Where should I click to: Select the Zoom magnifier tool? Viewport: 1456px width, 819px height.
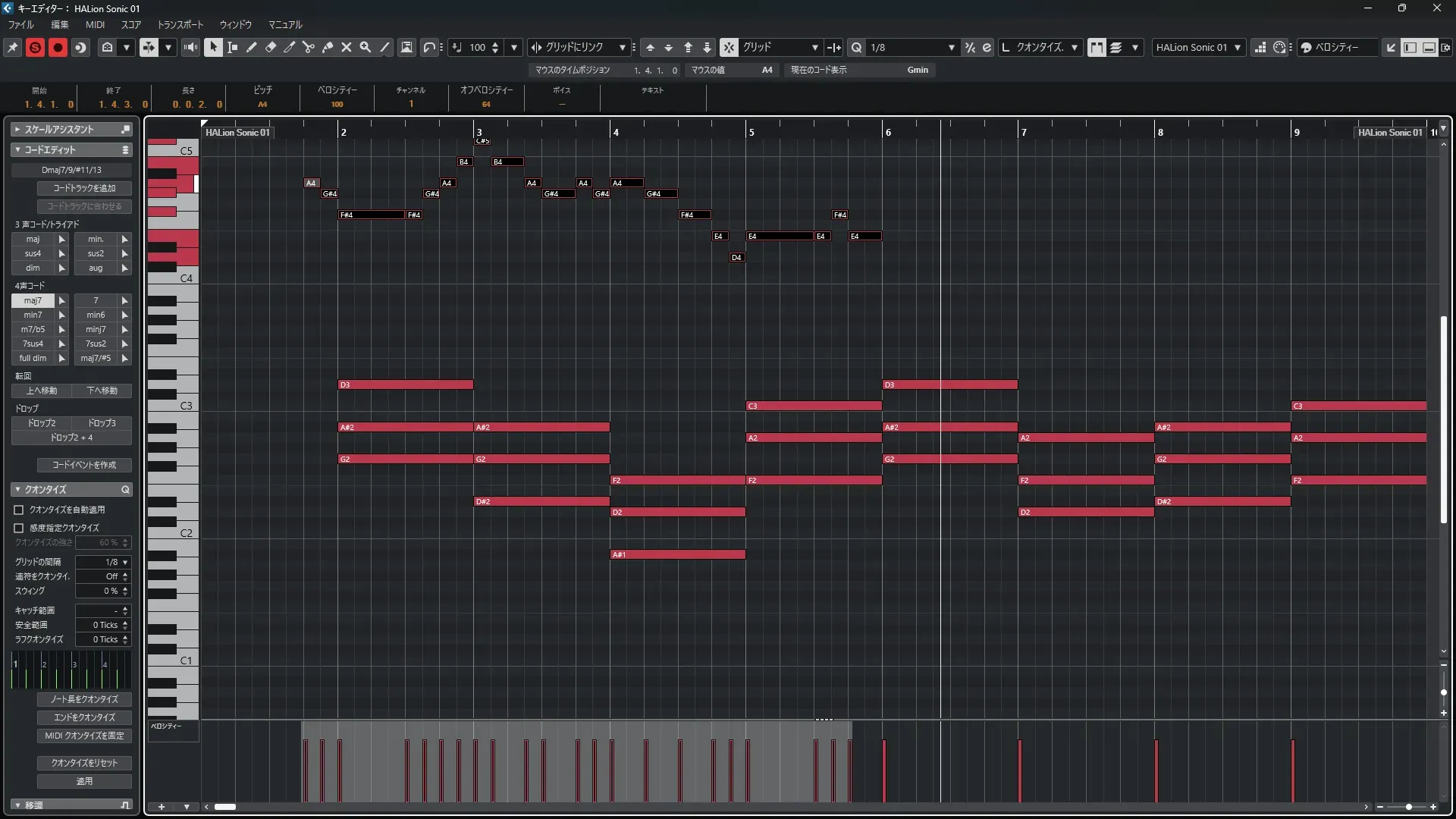365,47
